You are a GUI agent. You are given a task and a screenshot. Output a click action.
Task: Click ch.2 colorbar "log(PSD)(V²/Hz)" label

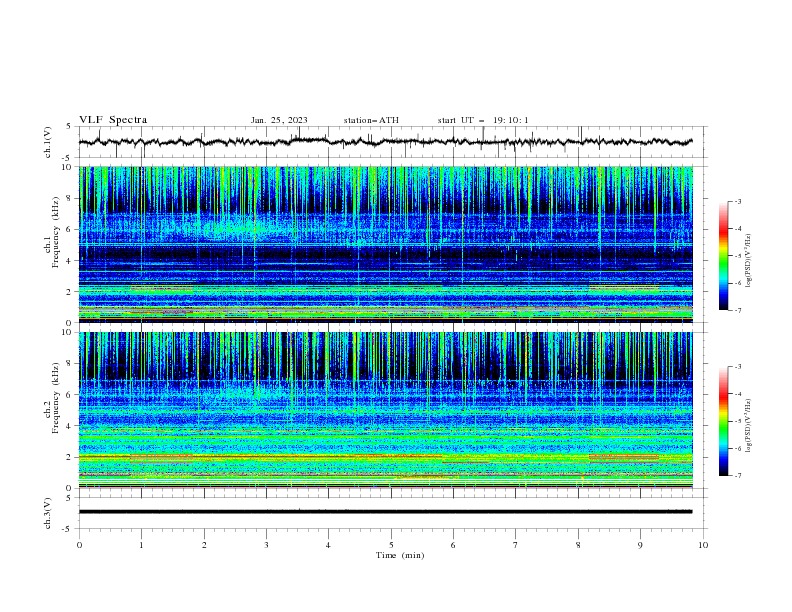pyautogui.click(x=748, y=426)
